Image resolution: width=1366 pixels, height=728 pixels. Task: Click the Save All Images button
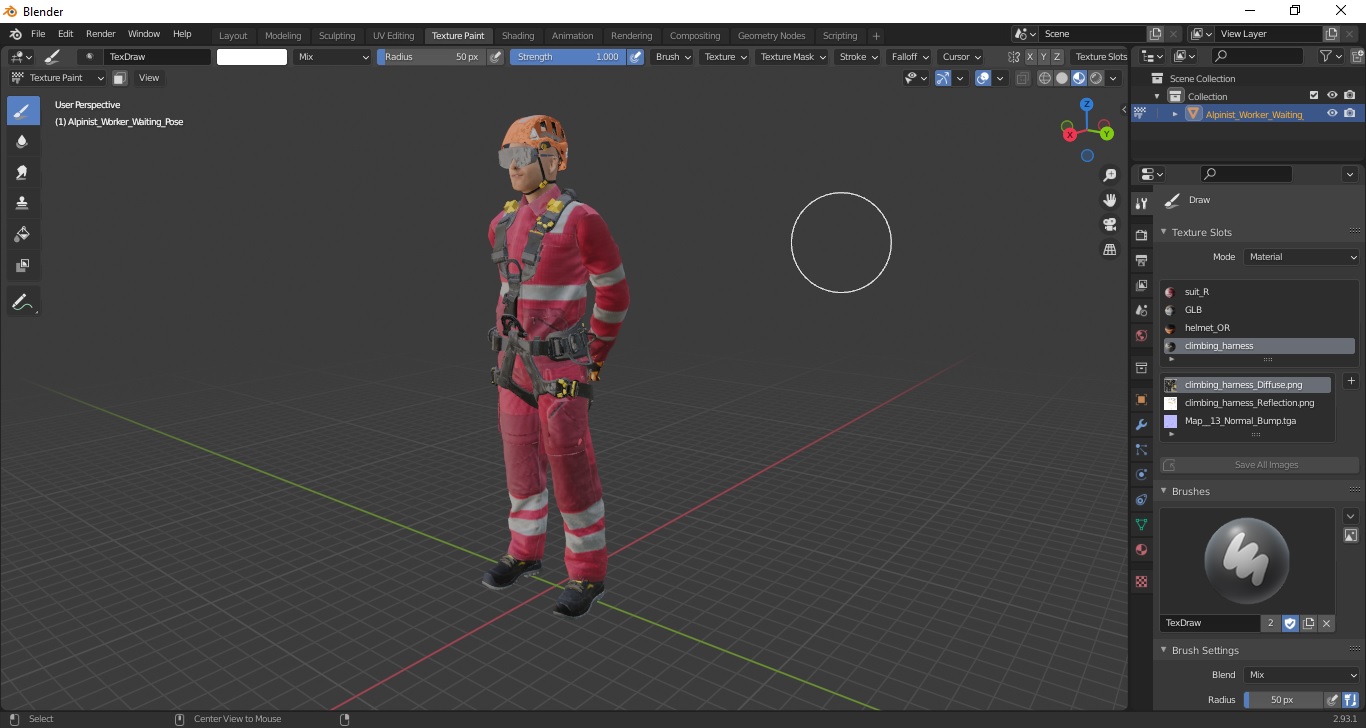tap(1259, 465)
